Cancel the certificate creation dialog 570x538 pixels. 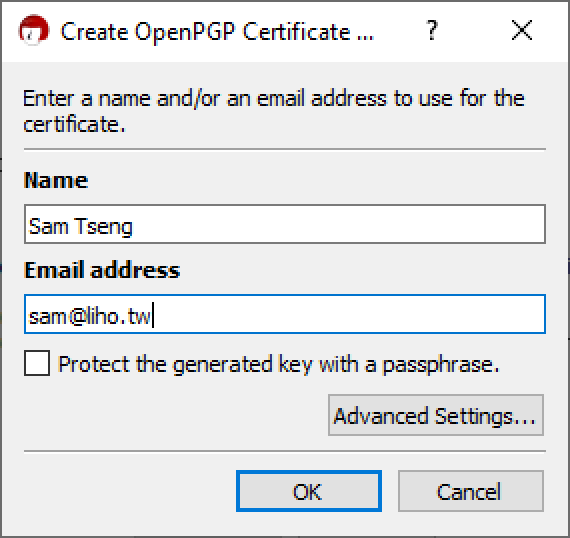click(471, 491)
